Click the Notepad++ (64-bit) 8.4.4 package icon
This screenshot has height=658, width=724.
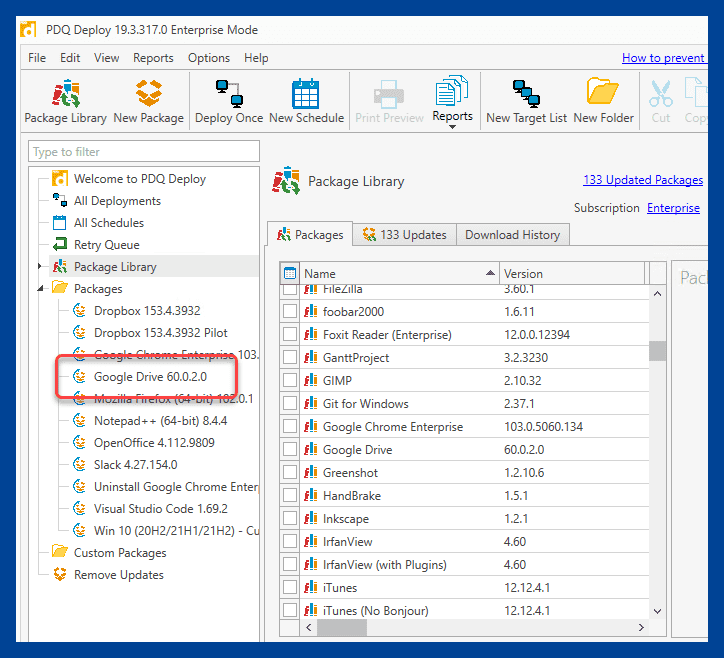80,420
